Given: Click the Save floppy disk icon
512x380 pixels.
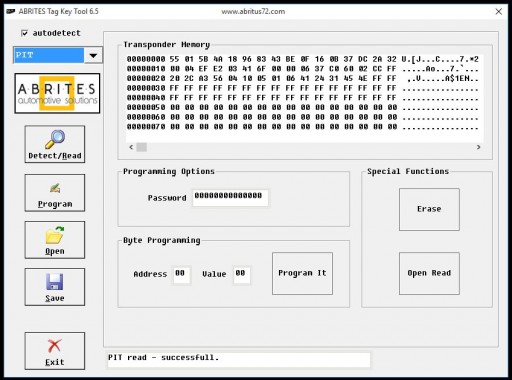Looking at the screenshot, I should coord(55,282).
